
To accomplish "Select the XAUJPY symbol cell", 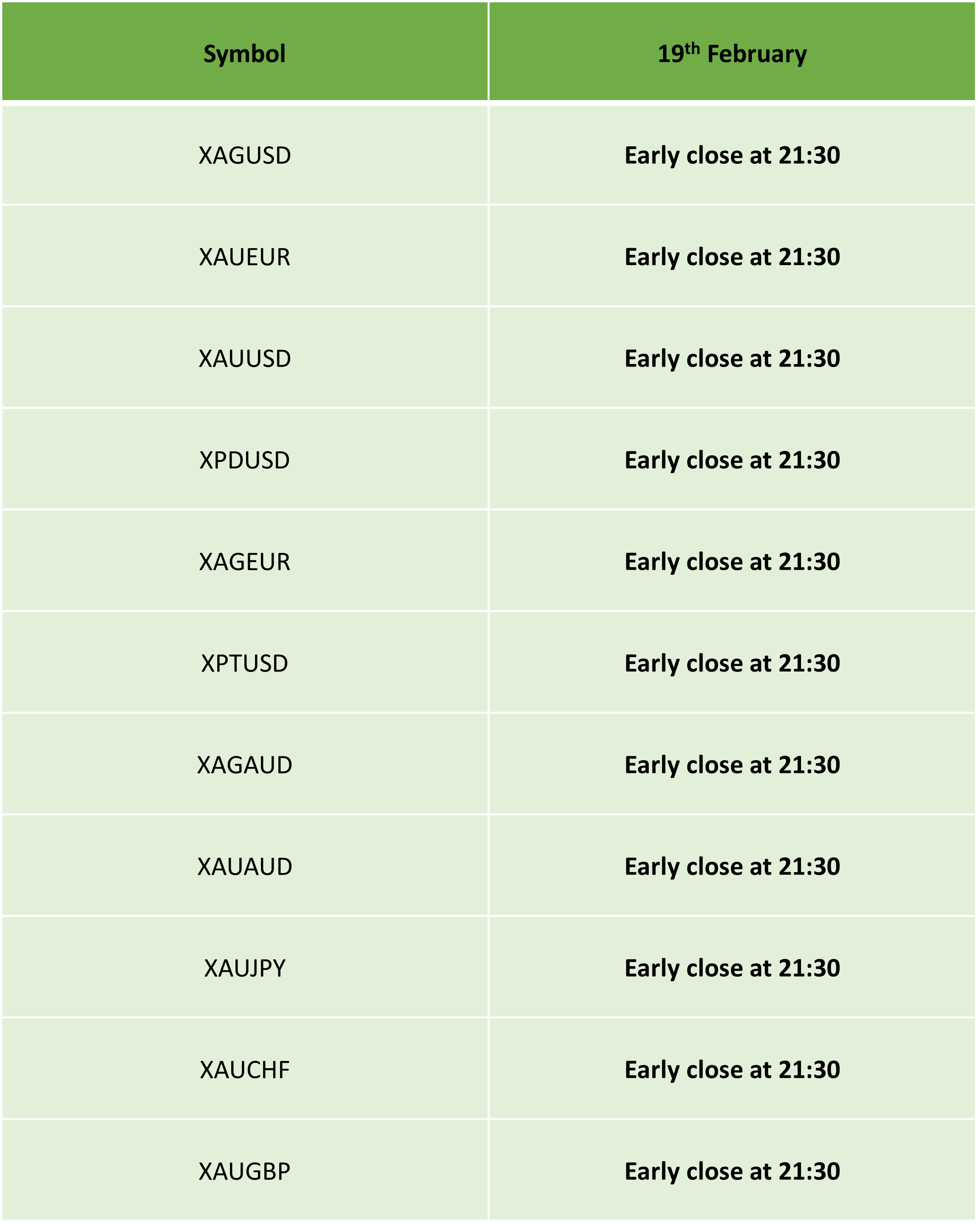I will click(x=244, y=968).
